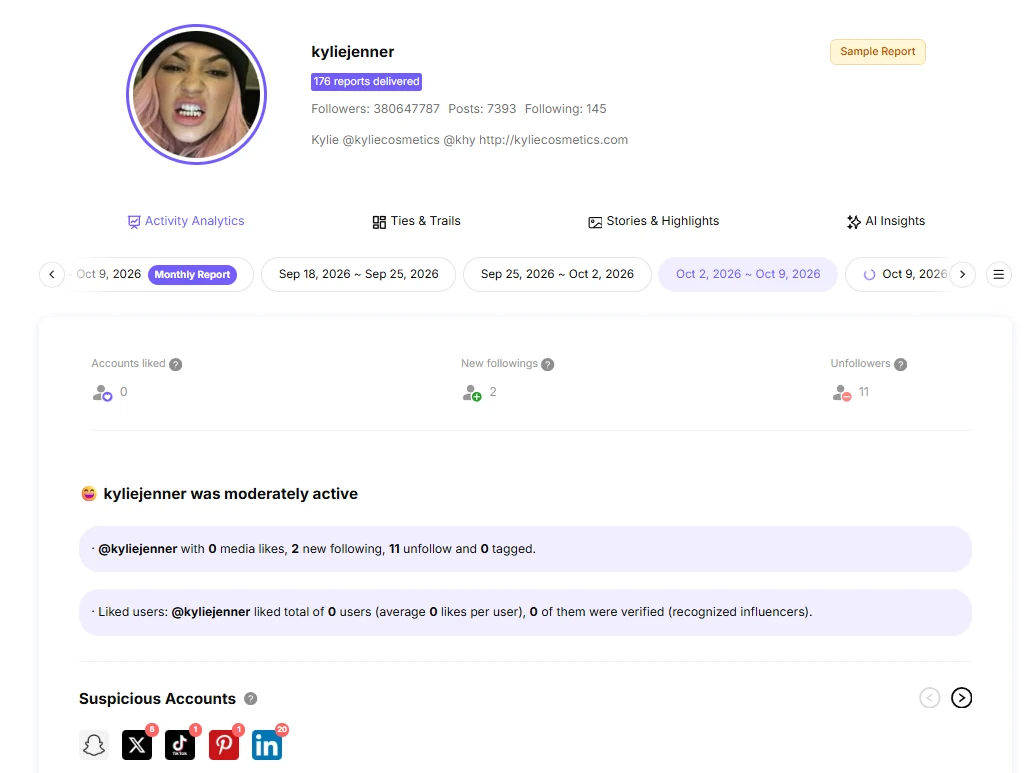Select the Sep 25 ~ Oct 2, 2026 report
Screen dimensions: 1030x773
(x=557, y=275)
